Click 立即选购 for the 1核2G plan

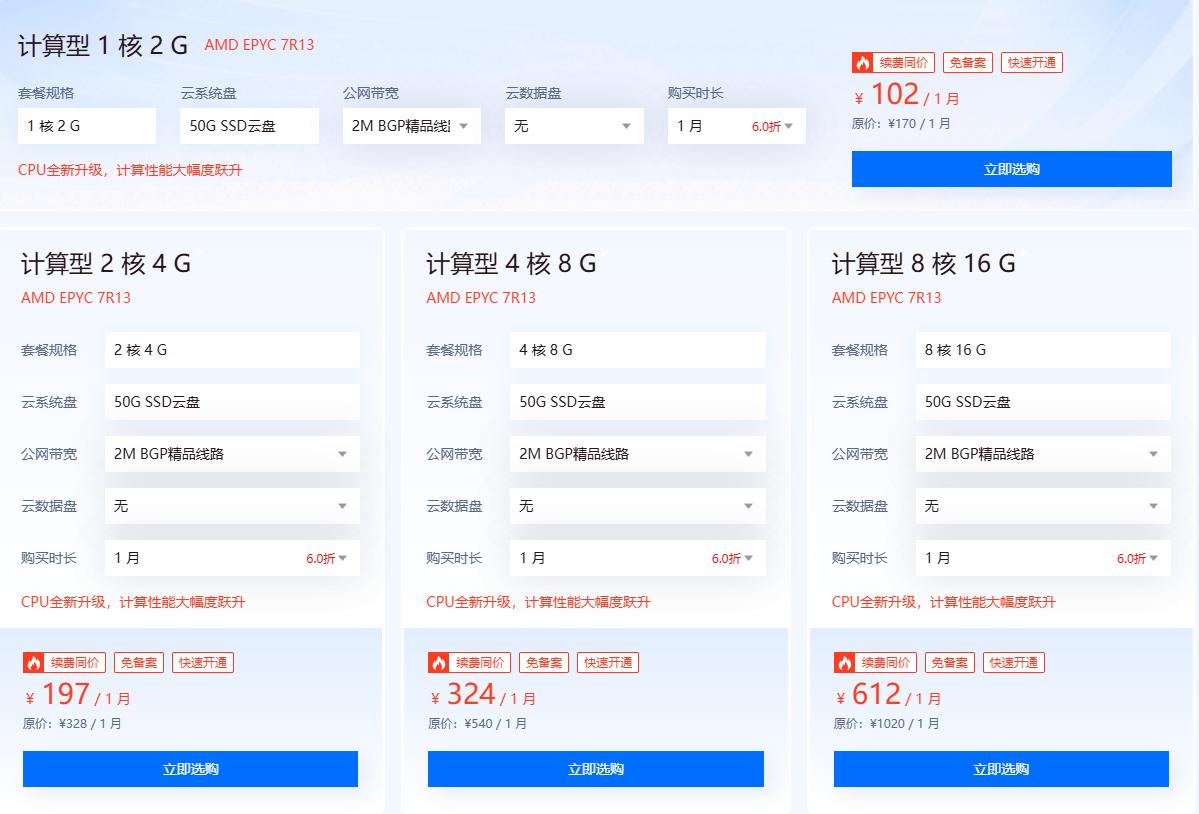coord(1010,168)
